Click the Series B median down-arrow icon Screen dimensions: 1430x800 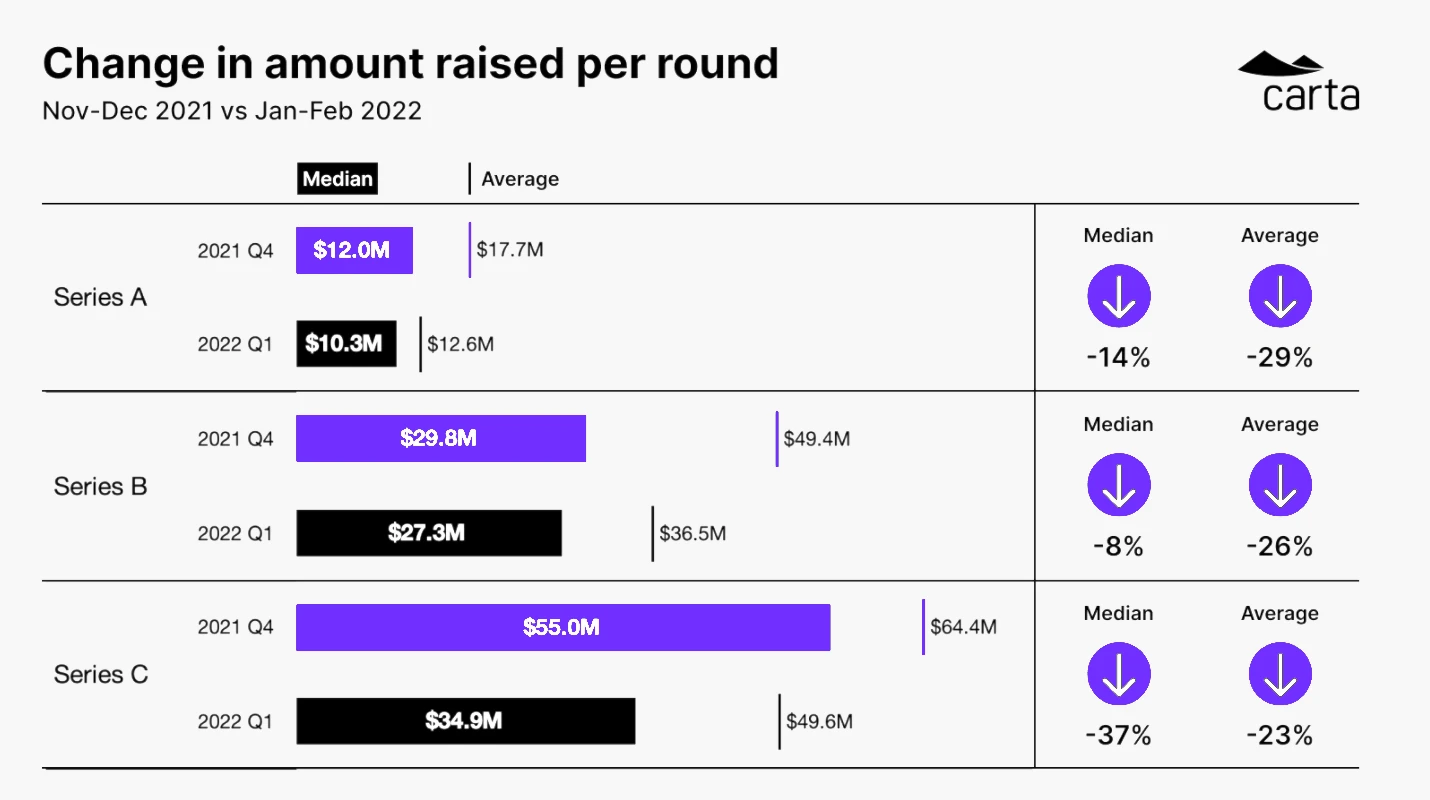pos(1119,485)
